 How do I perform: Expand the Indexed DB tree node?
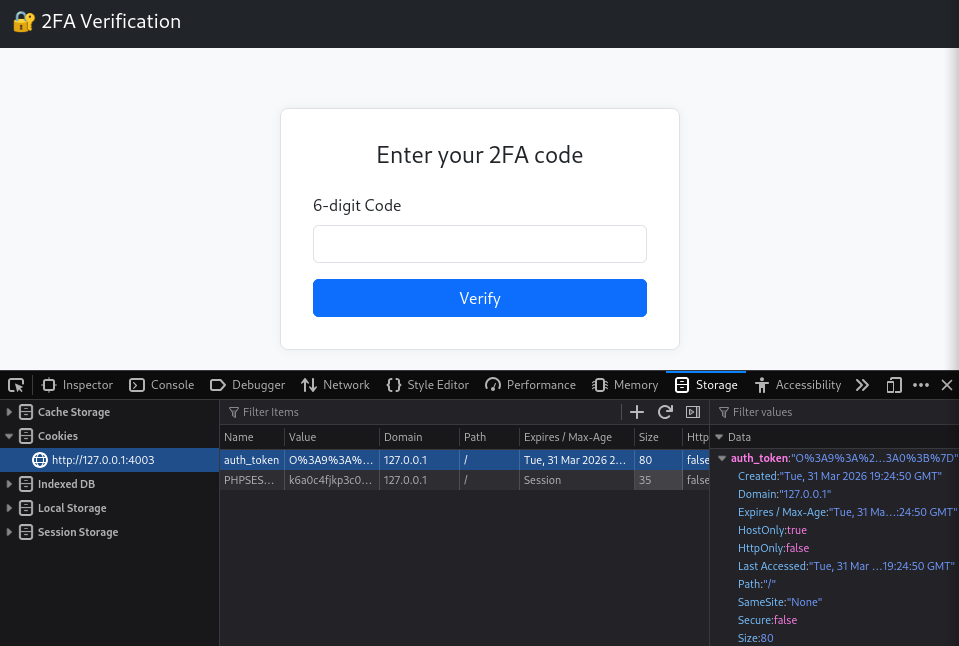pos(9,484)
